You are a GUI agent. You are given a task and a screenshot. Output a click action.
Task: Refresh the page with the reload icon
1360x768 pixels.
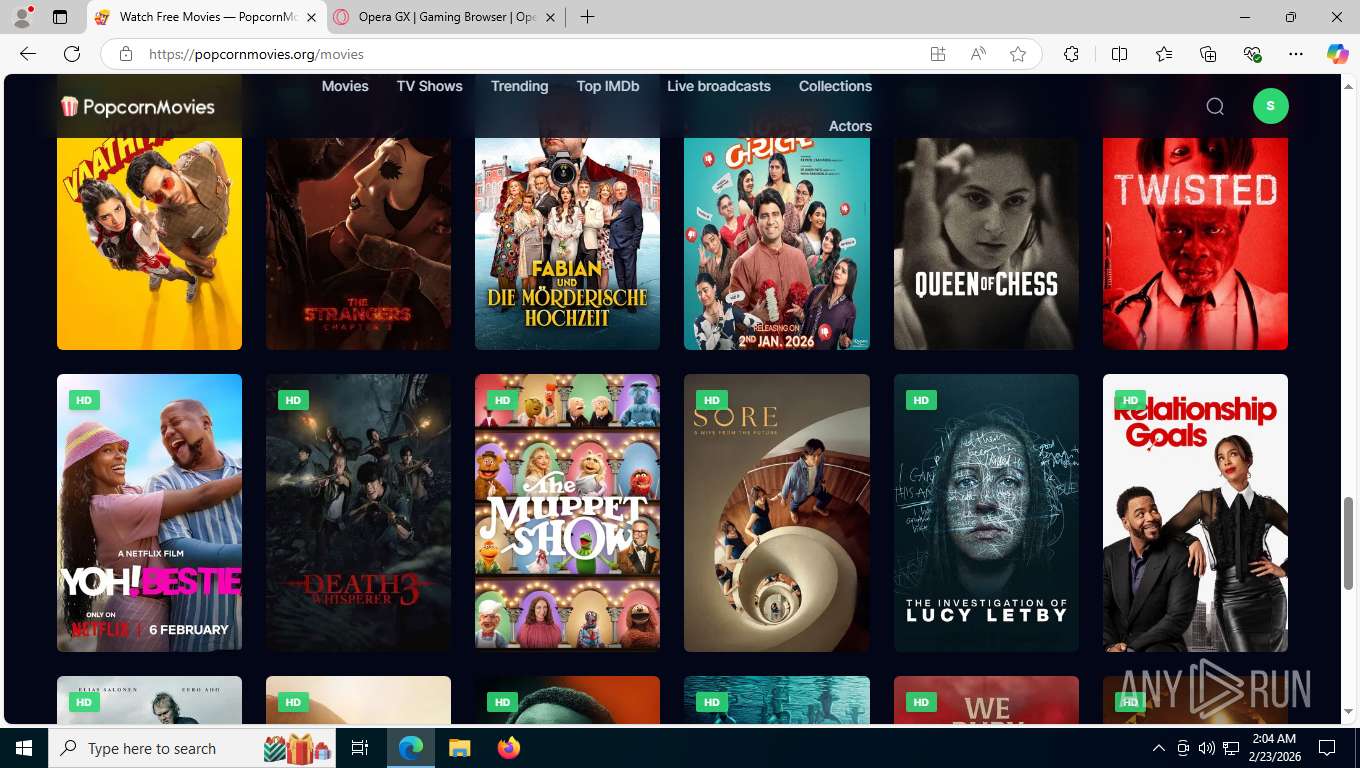pyautogui.click(x=72, y=54)
